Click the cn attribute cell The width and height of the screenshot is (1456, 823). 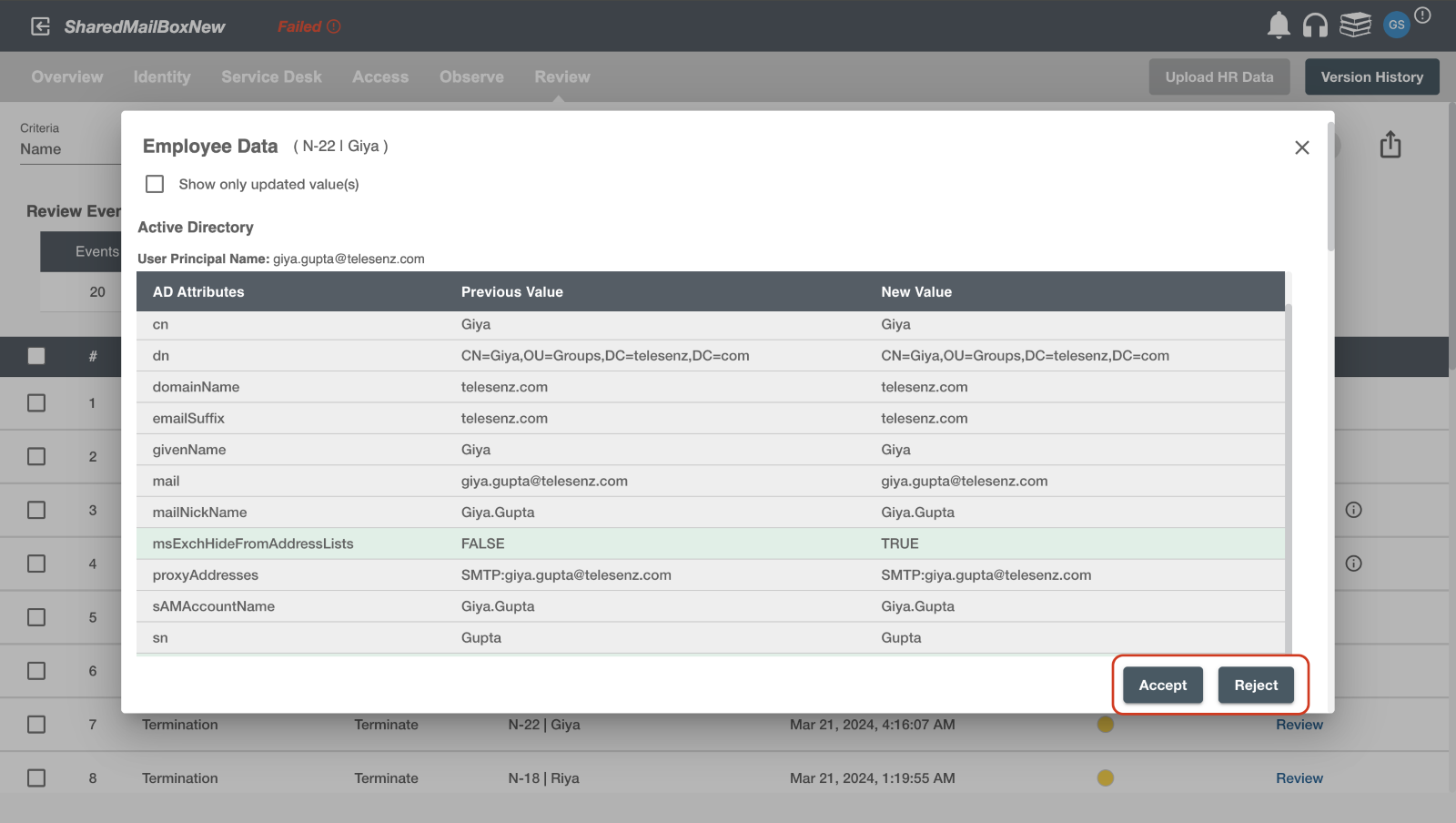click(x=161, y=324)
